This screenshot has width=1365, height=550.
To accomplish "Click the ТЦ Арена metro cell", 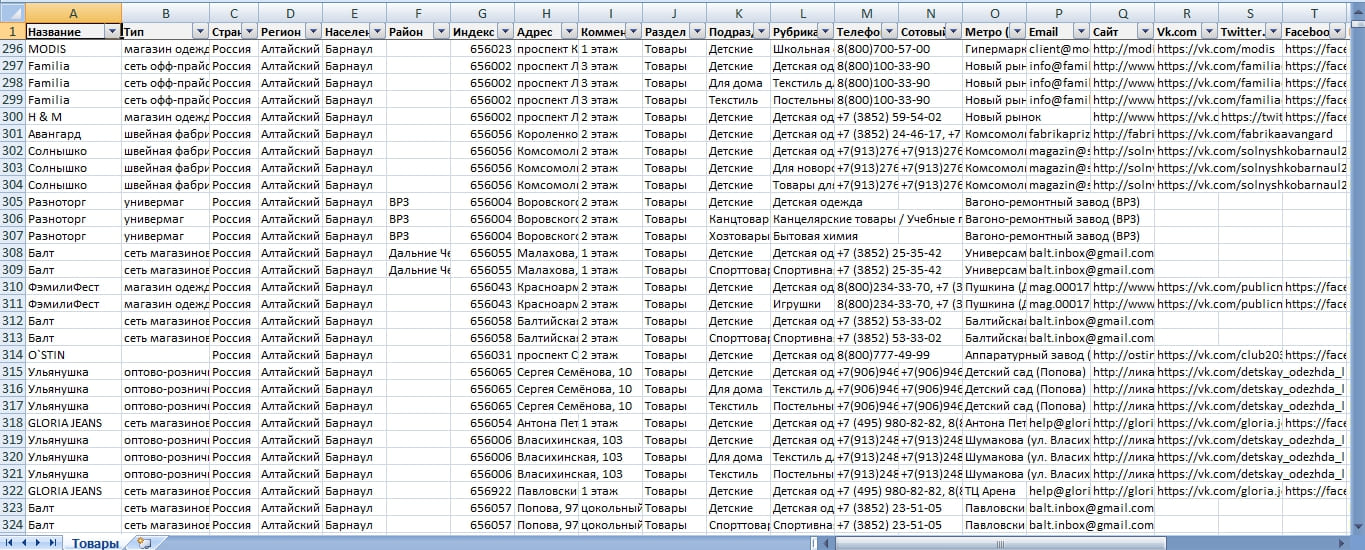I will coord(994,491).
